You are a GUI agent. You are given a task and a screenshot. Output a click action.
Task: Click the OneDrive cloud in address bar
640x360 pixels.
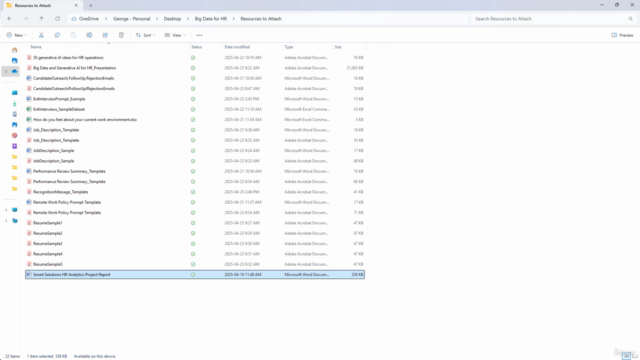click(x=74, y=19)
